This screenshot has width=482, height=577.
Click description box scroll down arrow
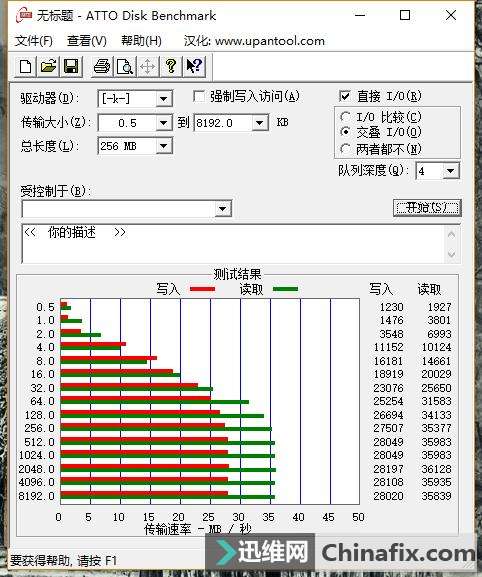click(452, 254)
